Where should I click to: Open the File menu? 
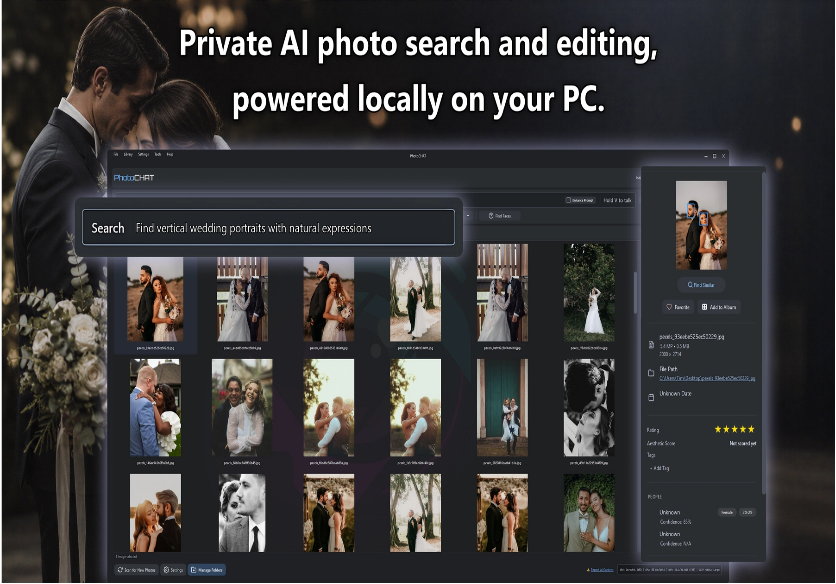116,155
